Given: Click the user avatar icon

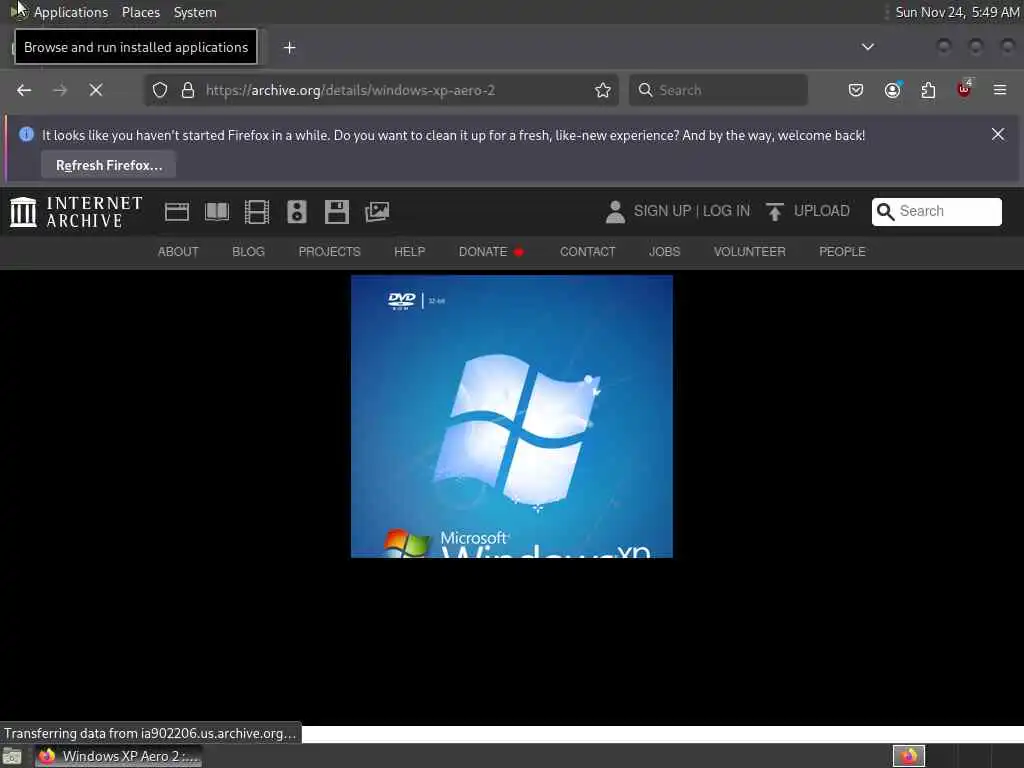Looking at the screenshot, I should (x=615, y=212).
